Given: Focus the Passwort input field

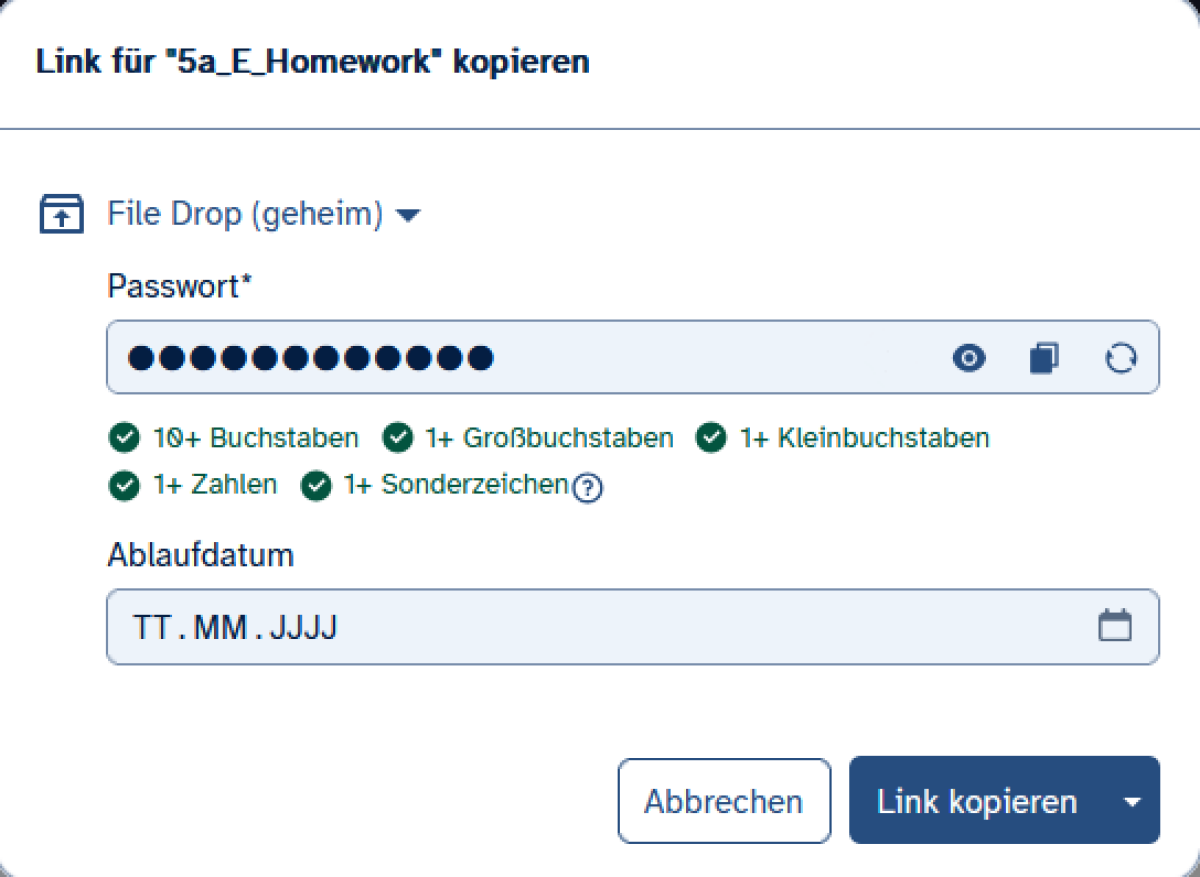Looking at the screenshot, I should coord(520,358).
